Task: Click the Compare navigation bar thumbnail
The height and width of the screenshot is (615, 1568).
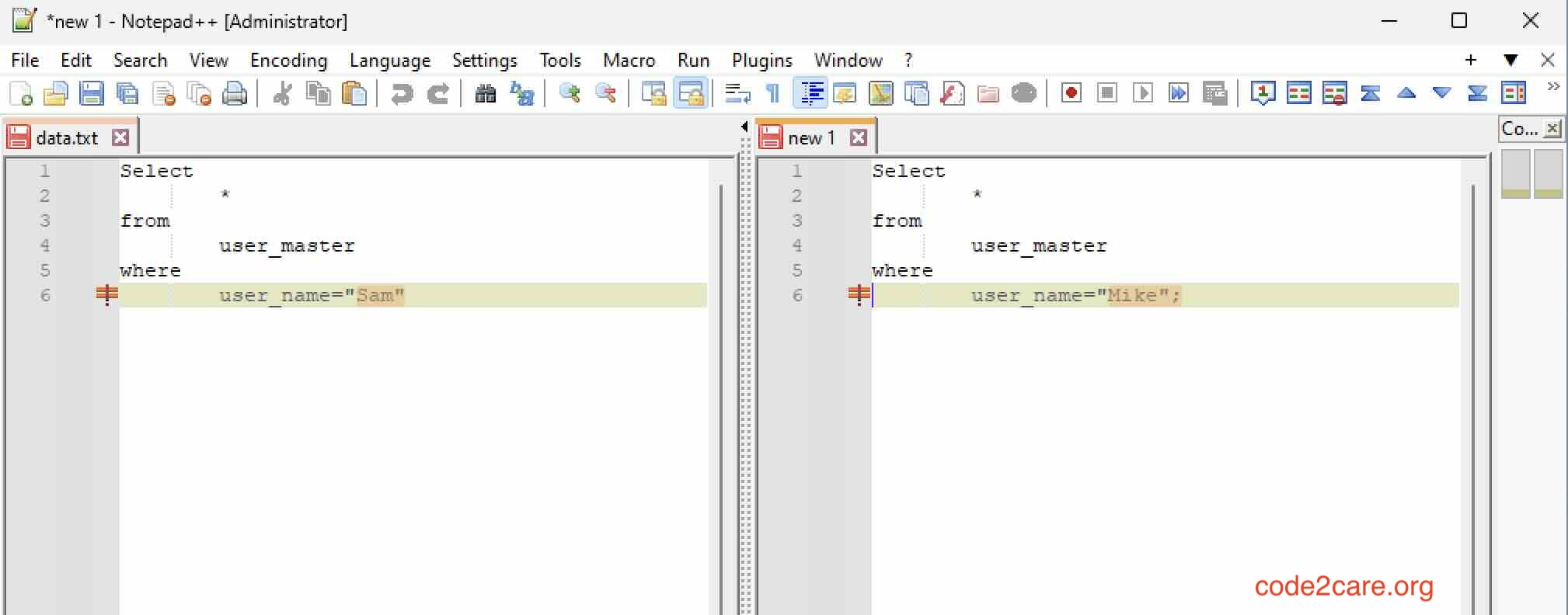Action: (1531, 174)
